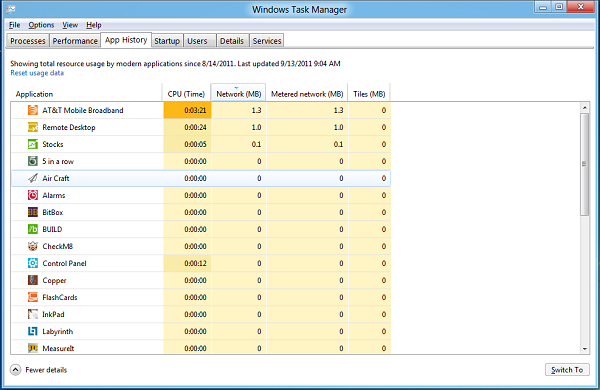Click the 0:03:21 CPU time cell
The height and width of the screenshot is (390, 600).
click(188, 110)
